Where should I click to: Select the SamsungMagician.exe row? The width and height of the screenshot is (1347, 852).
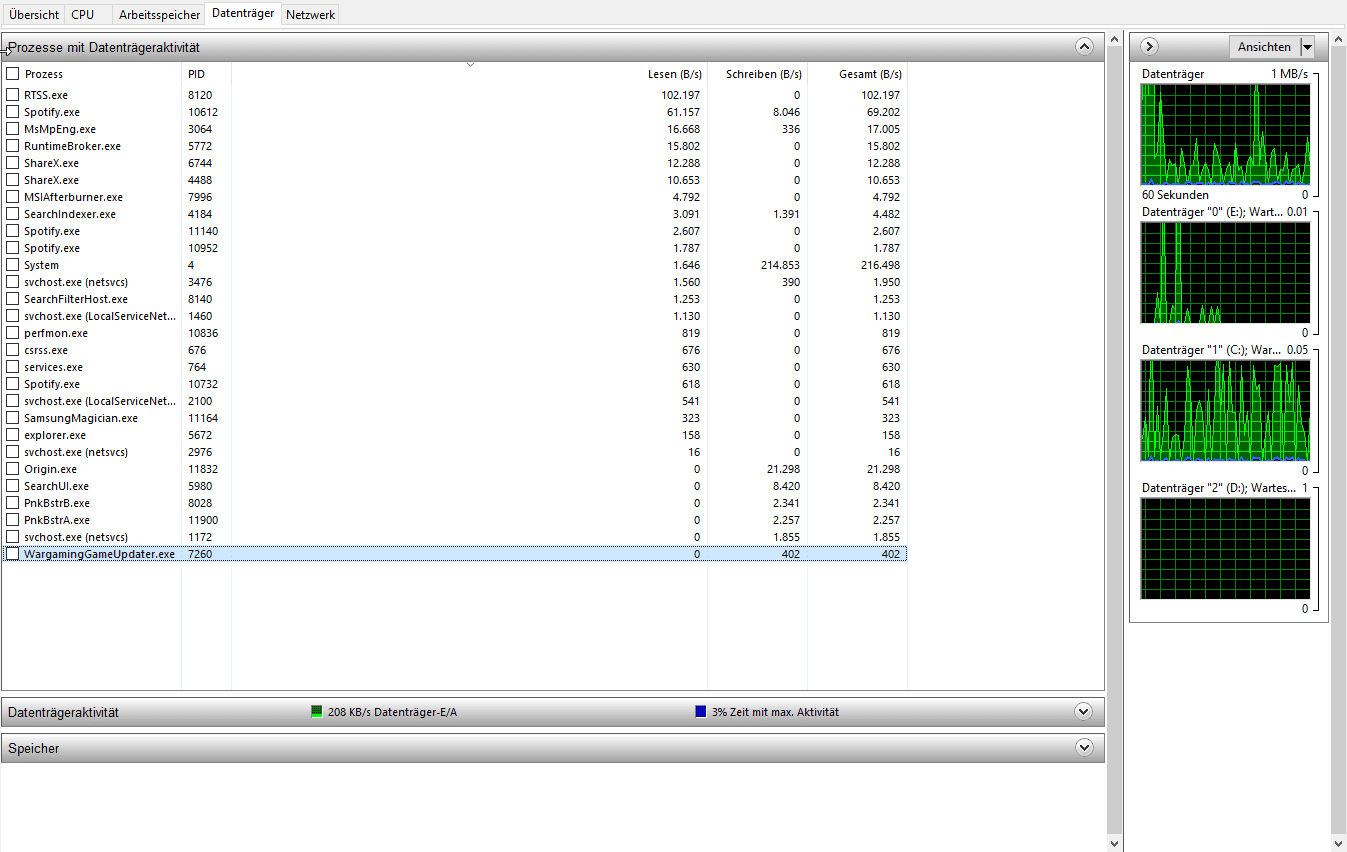pos(454,418)
